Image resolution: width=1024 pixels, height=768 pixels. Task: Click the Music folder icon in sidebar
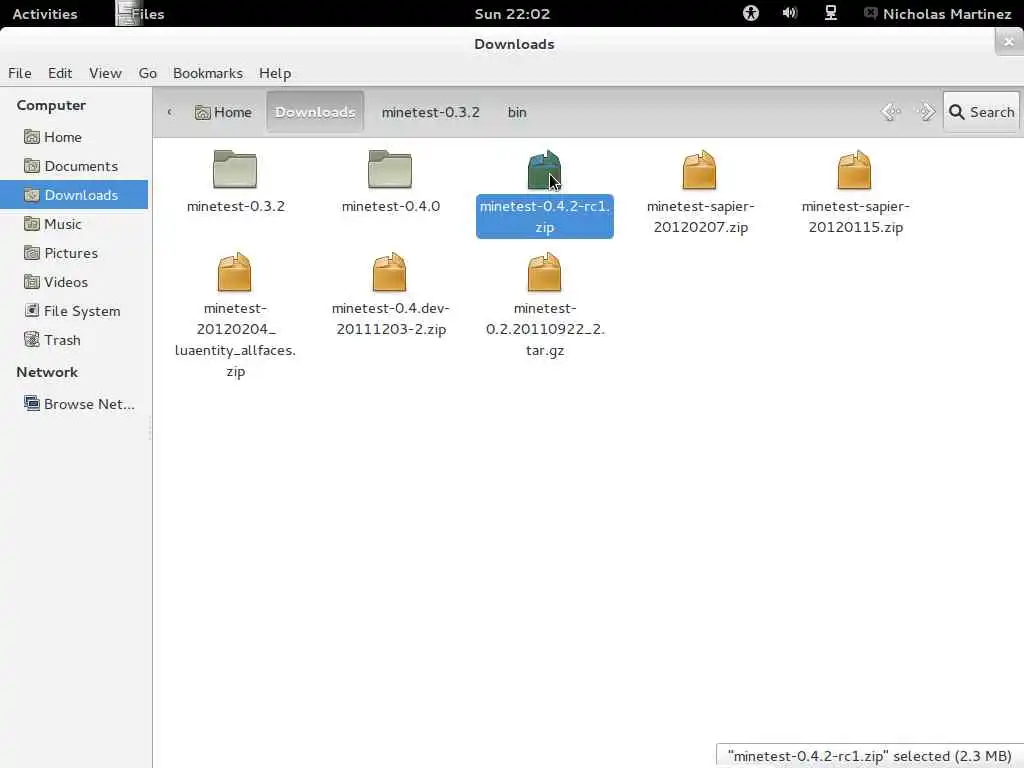(x=31, y=223)
